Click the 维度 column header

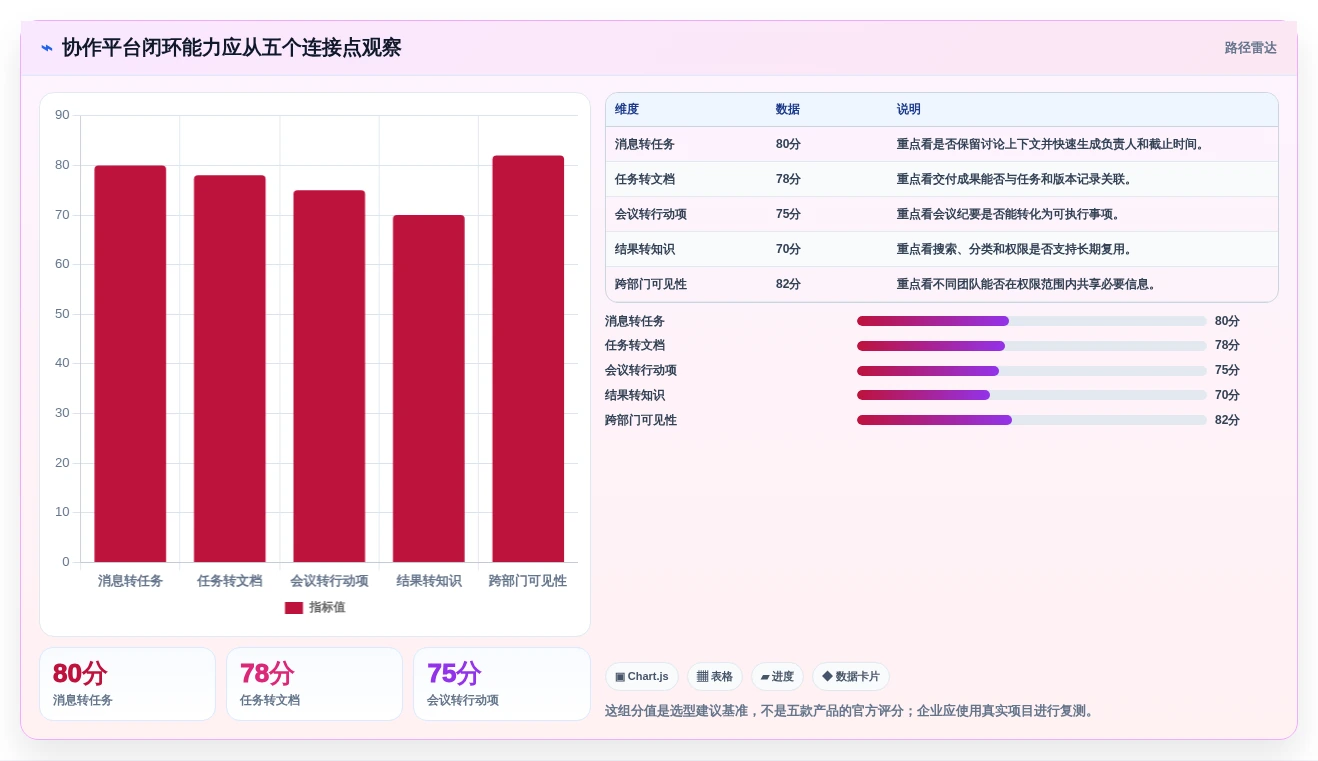coord(627,110)
